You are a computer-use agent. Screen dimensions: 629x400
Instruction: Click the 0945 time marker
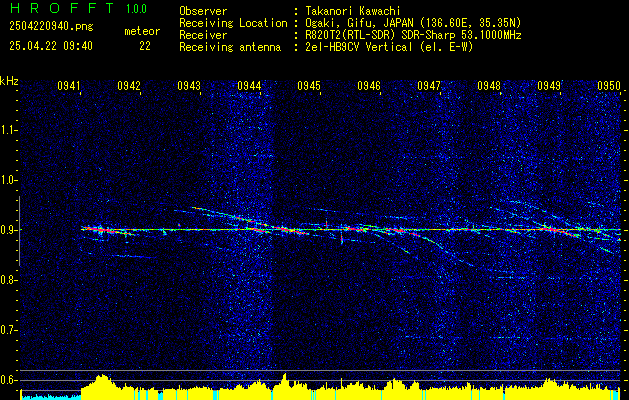pos(309,85)
